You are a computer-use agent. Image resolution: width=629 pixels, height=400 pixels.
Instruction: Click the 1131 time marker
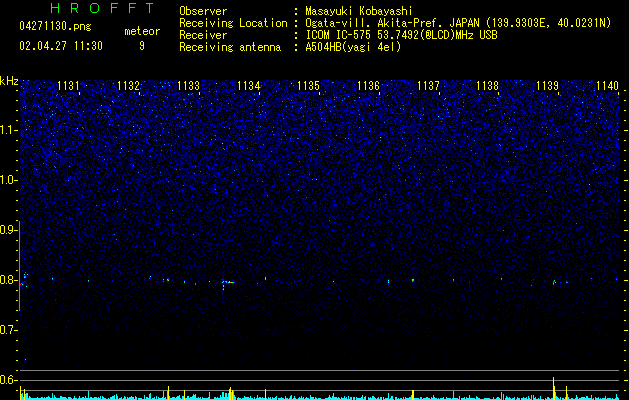pos(68,86)
